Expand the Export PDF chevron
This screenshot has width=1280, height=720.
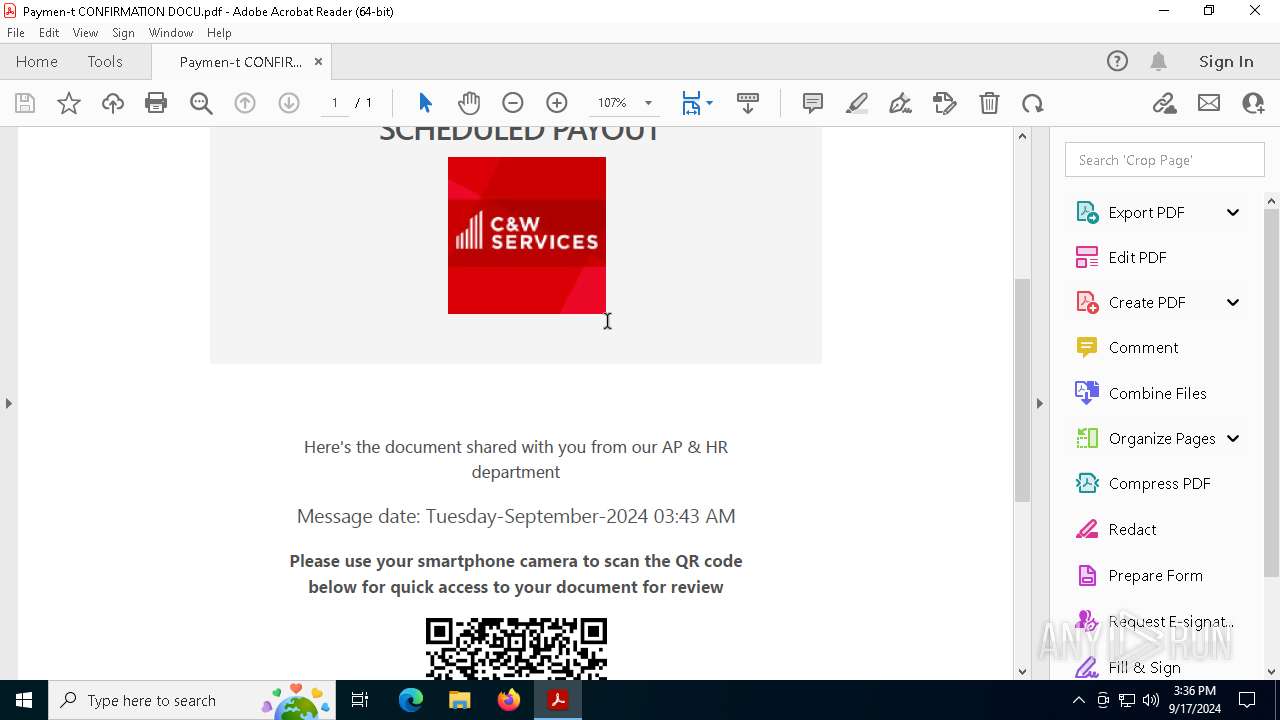[1233, 212]
